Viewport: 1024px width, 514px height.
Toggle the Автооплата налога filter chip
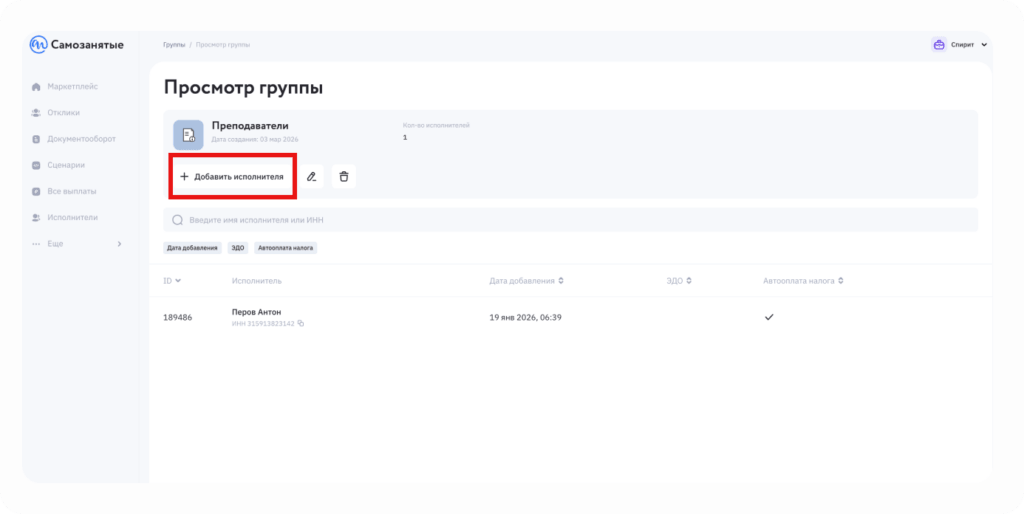[287, 247]
